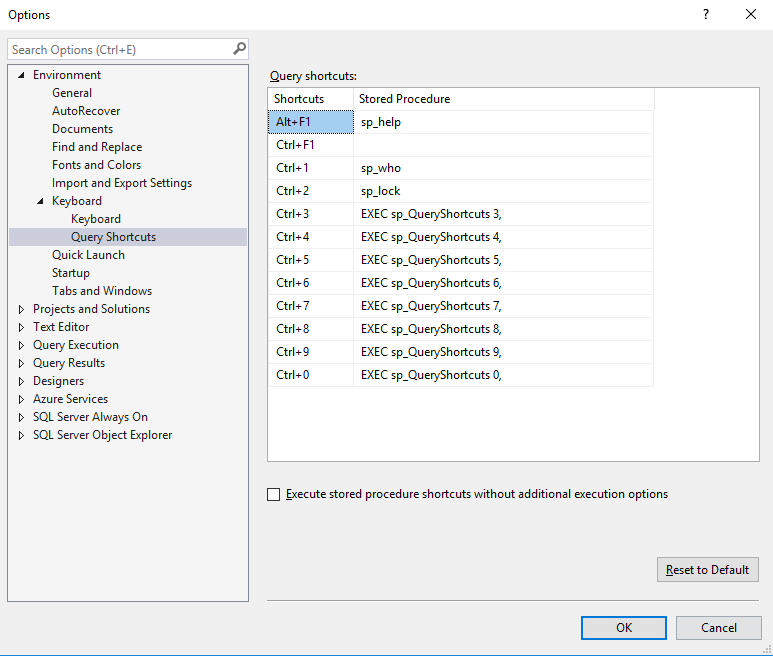Select the Ctrl+3 shortcut cell
The height and width of the screenshot is (656, 773).
pos(311,214)
